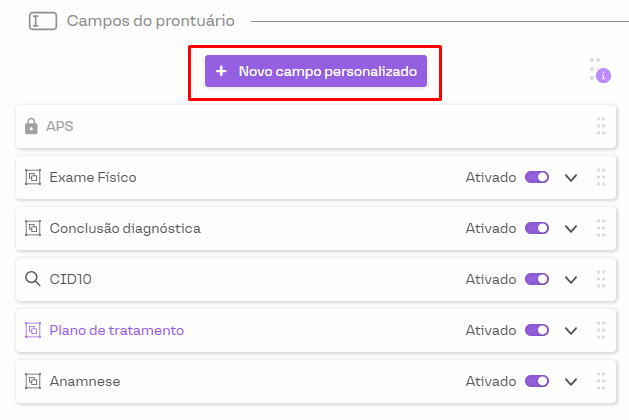The height and width of the screenshot is (420, 629).
Task: Disable the Exame Físico toggle
Action: point(537,178)
